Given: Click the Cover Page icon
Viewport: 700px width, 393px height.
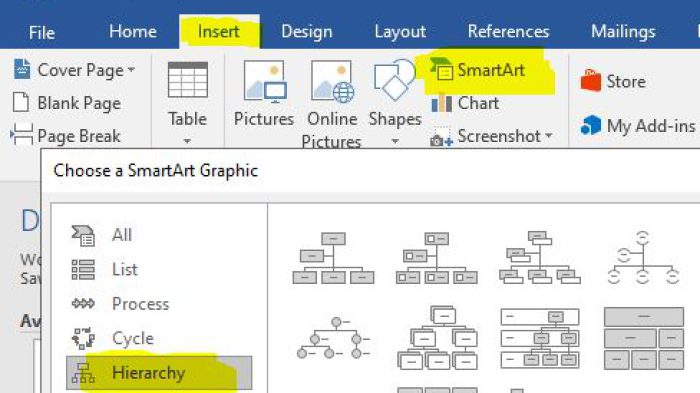Looking at the screenshot, I should click(22, 69).
